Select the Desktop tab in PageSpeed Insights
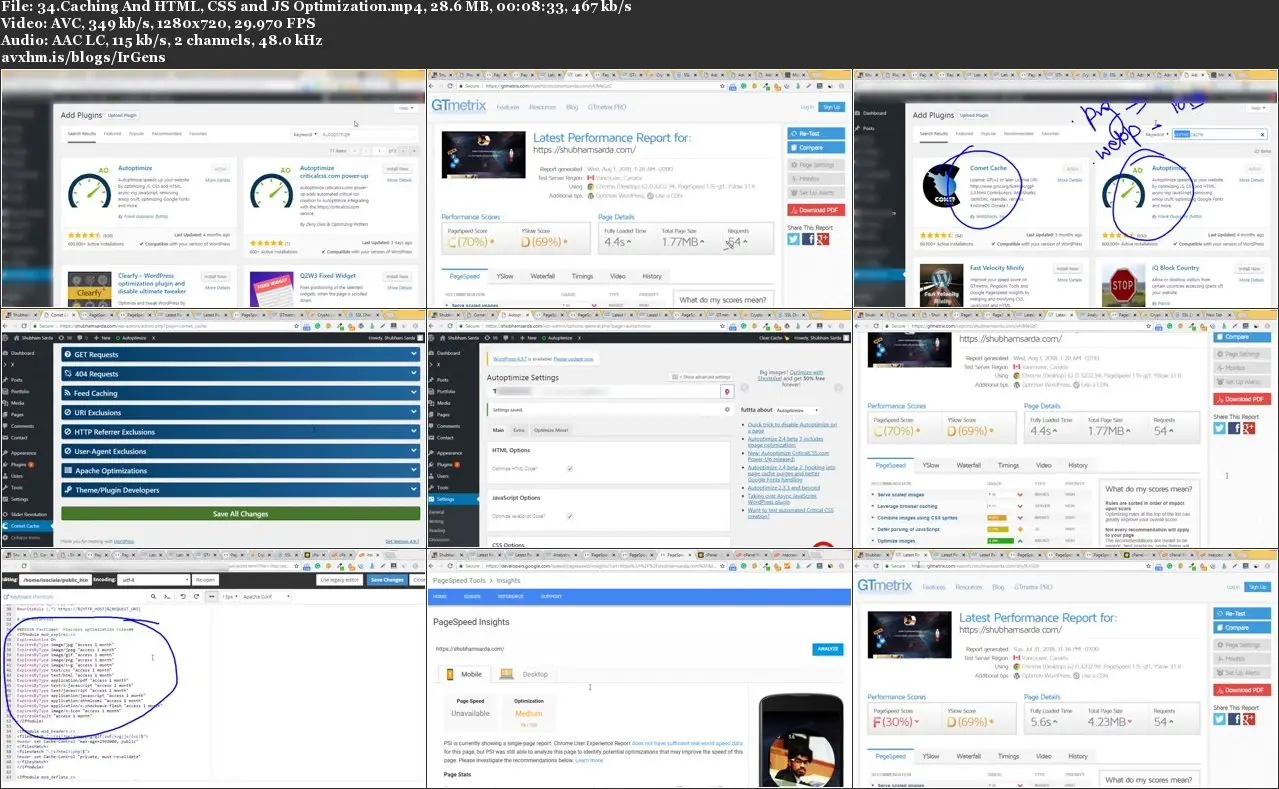Screen dimensions: 1279x789 click(526, 674)
